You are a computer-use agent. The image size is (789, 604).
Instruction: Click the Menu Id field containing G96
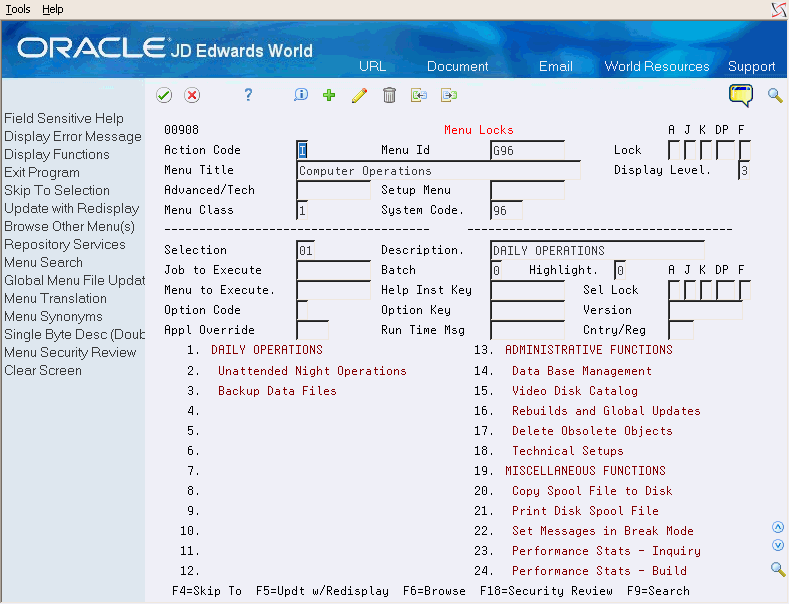click(x=528, y=150)
